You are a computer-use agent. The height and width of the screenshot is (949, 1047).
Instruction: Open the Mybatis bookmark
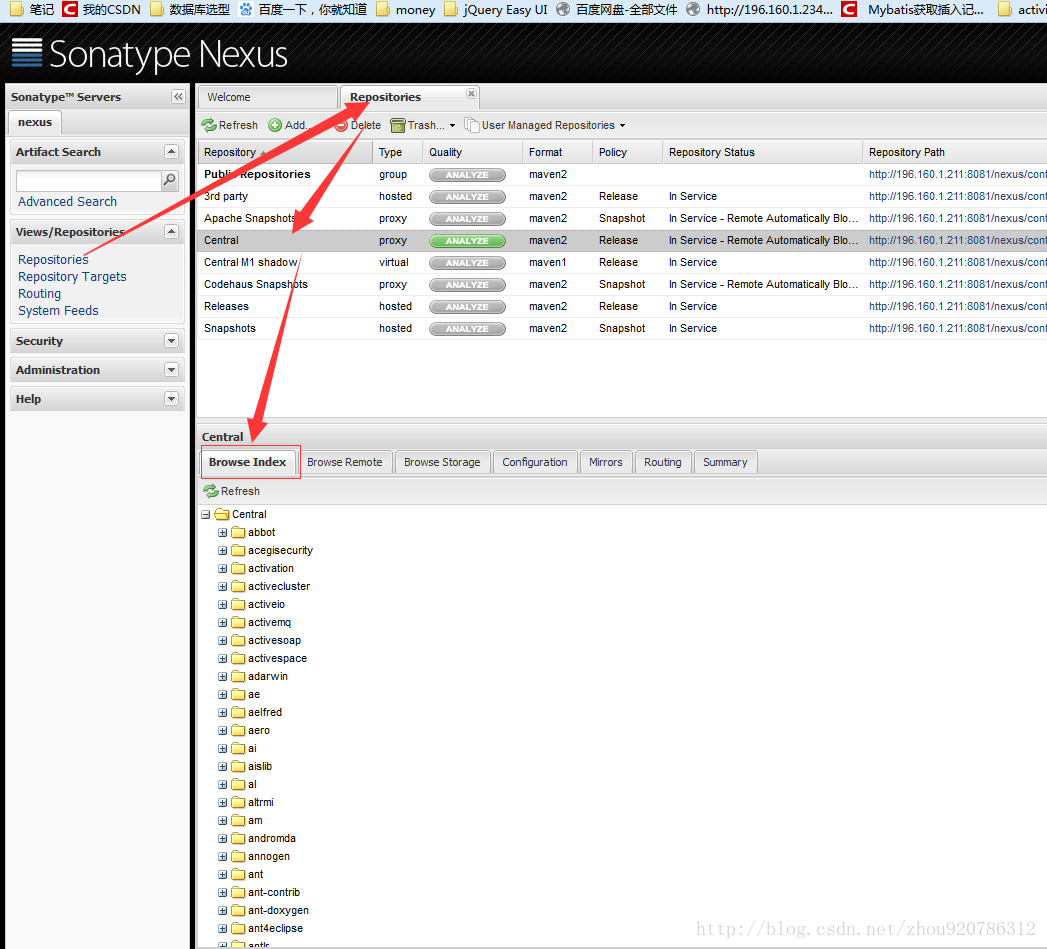coord(913,9)
